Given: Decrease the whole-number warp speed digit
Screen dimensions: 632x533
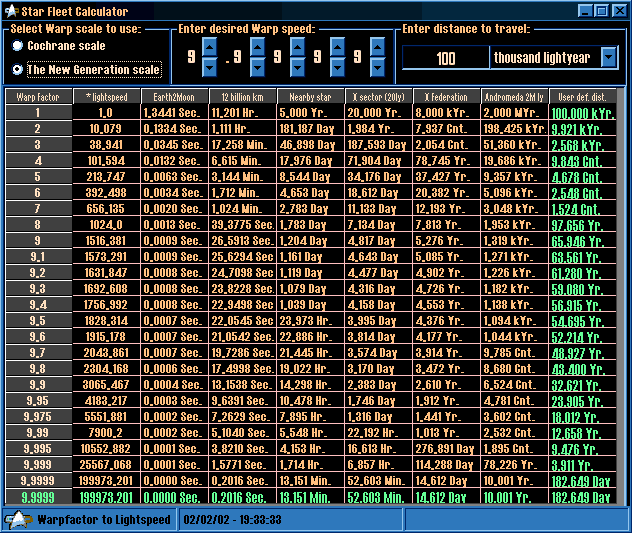Looking at the screenshot, I should pos(209,69).
